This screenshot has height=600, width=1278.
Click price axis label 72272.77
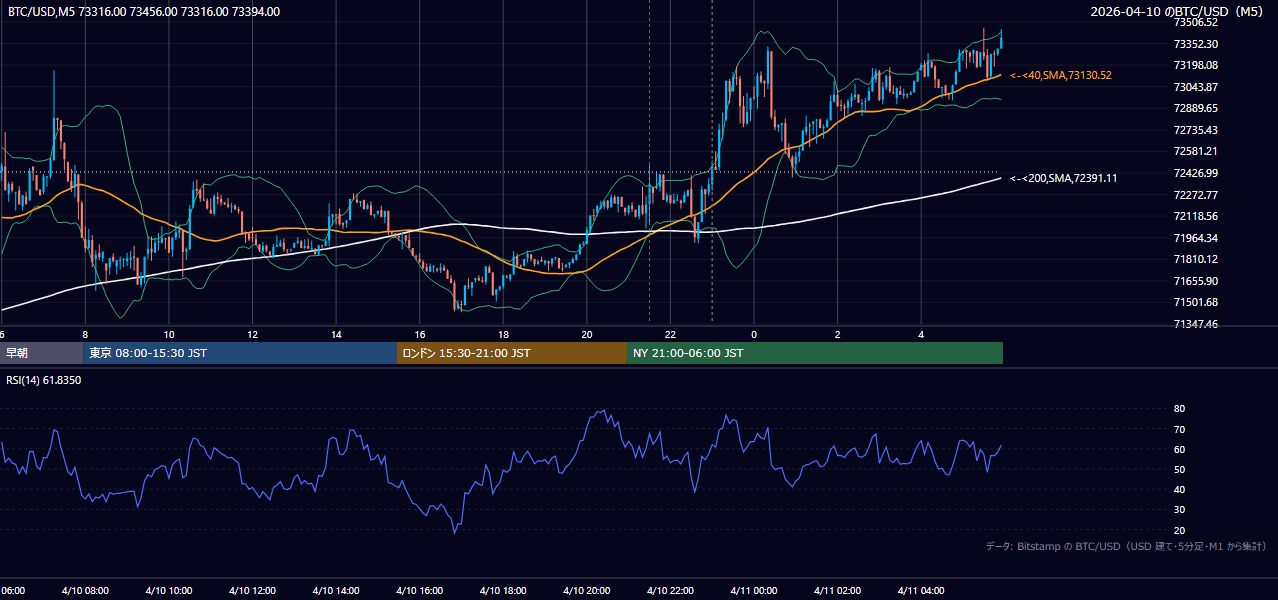[1195, 195]
